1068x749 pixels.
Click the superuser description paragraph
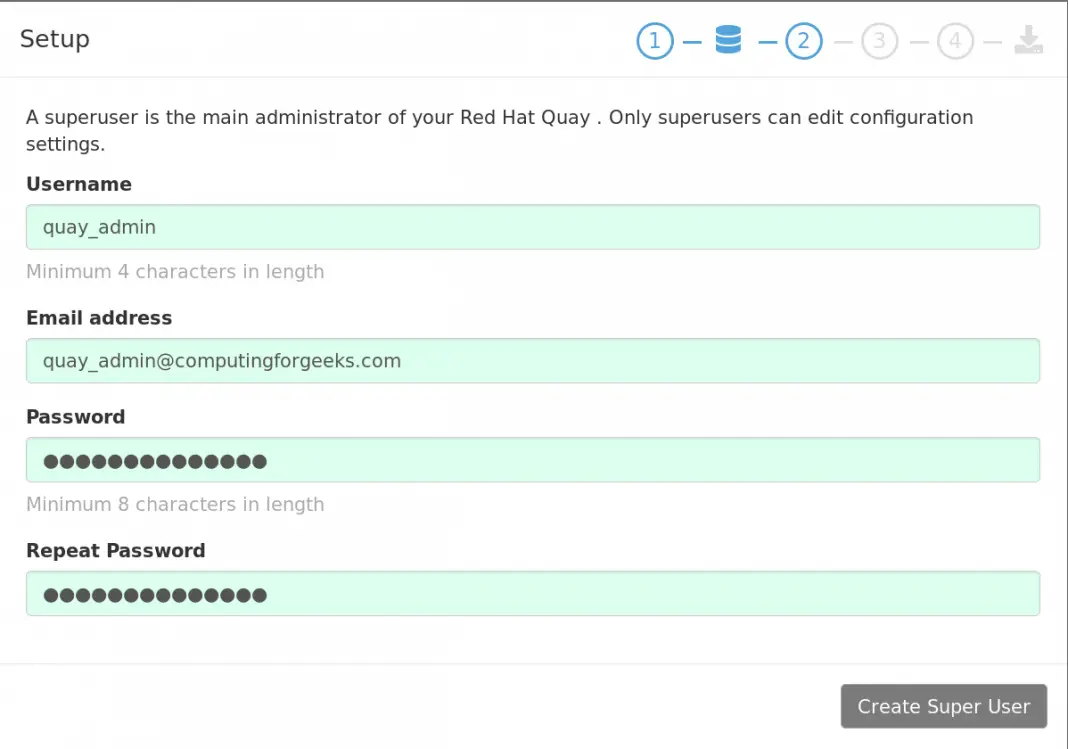[x=499, y=130]
